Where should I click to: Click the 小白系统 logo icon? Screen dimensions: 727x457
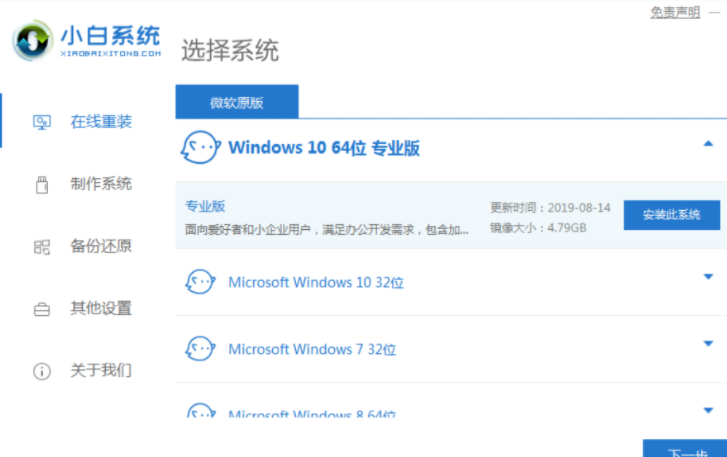click(x=32, y=40)
